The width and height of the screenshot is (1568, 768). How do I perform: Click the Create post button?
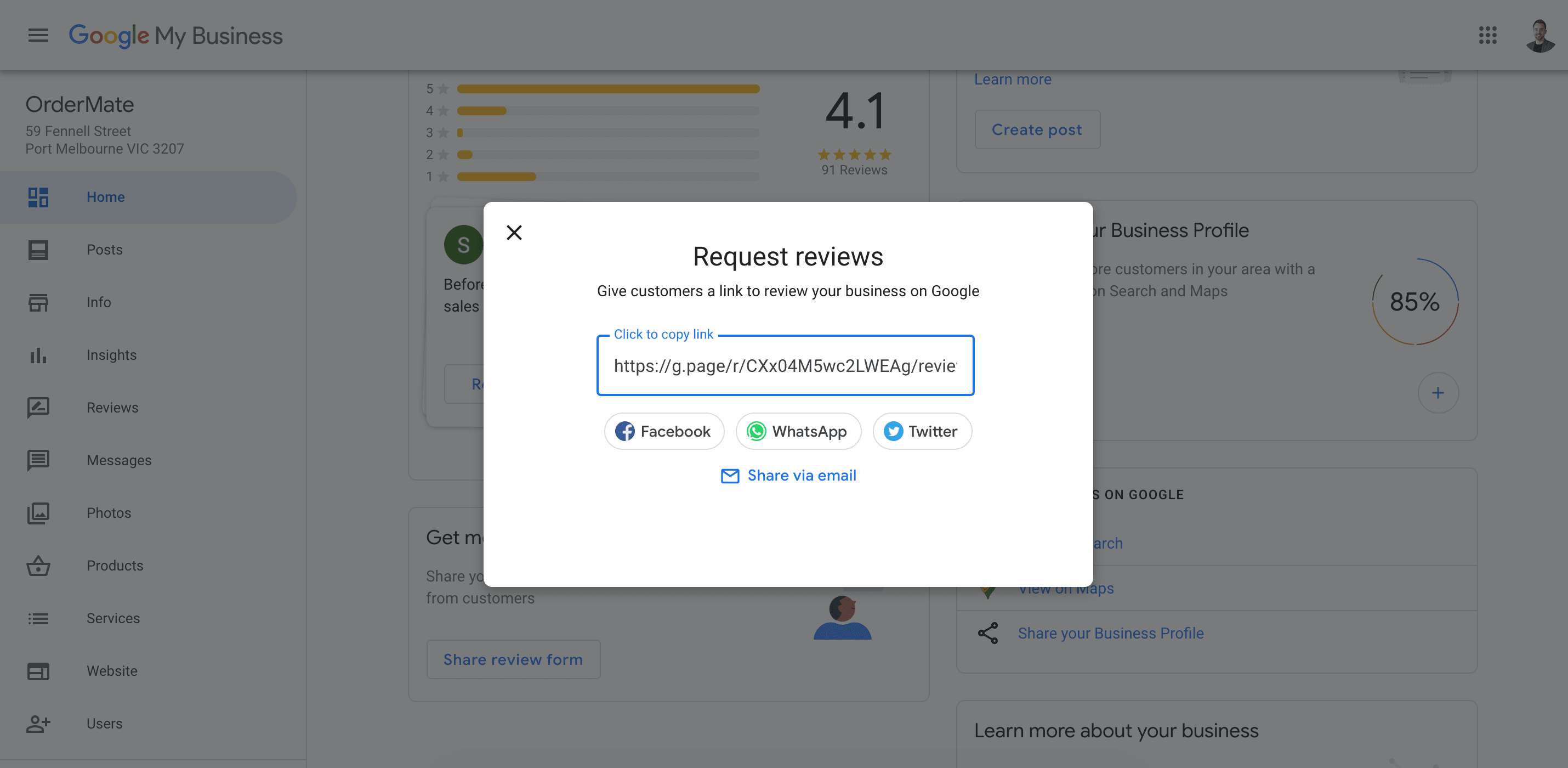pyautogui.click(x=1037, y=129)
